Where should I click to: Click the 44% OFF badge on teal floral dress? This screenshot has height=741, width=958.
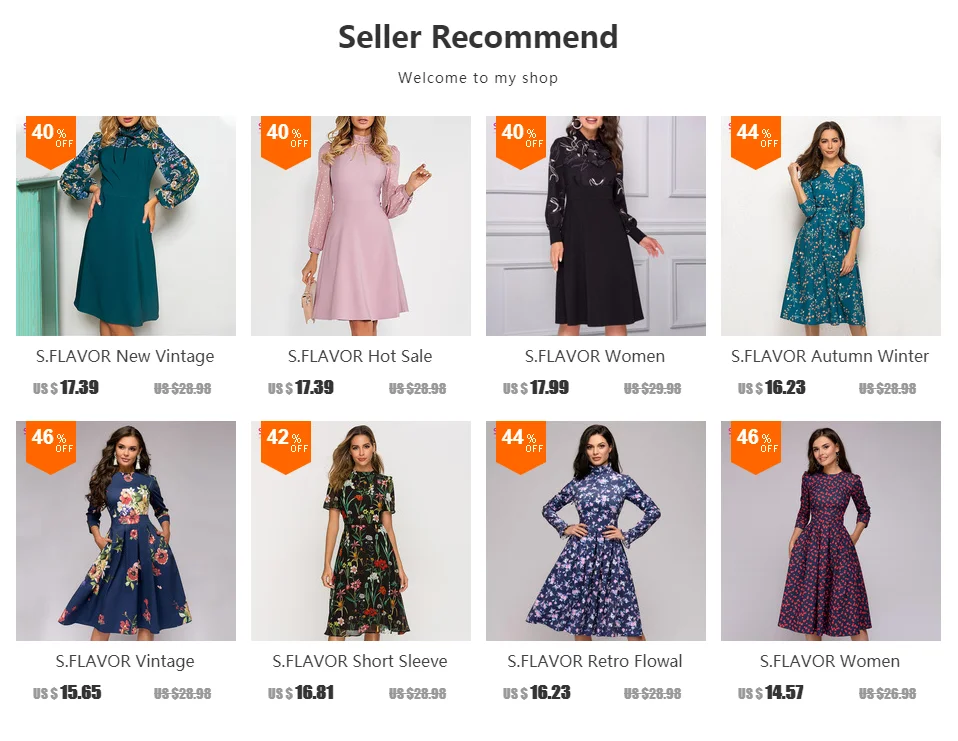pos(756,142)
